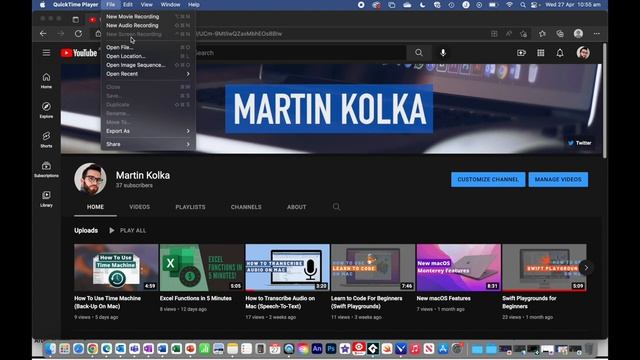Open browser profile avatar
The width and height of the screenshot is (640, 360).
[x=578, y=33]
